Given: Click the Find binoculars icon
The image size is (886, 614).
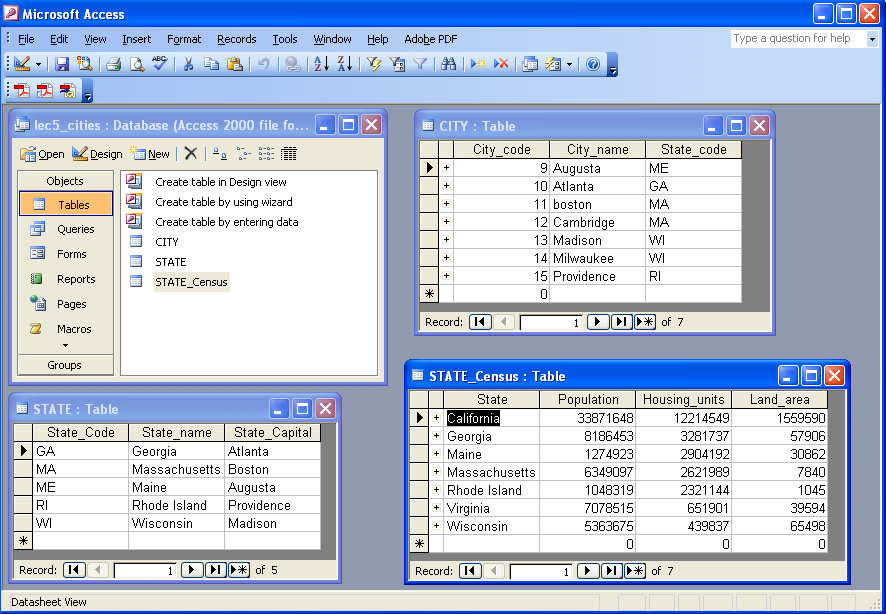Looking at the screenshot, I should coord(448,64).
